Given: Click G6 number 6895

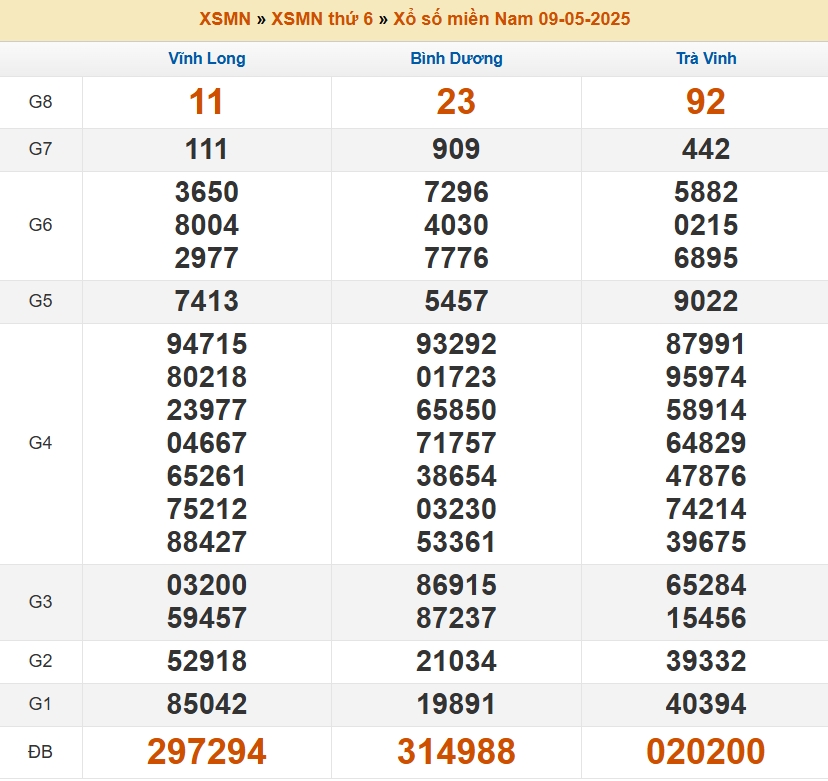Looking at the screenshot, I should click(x=706, y=258).
